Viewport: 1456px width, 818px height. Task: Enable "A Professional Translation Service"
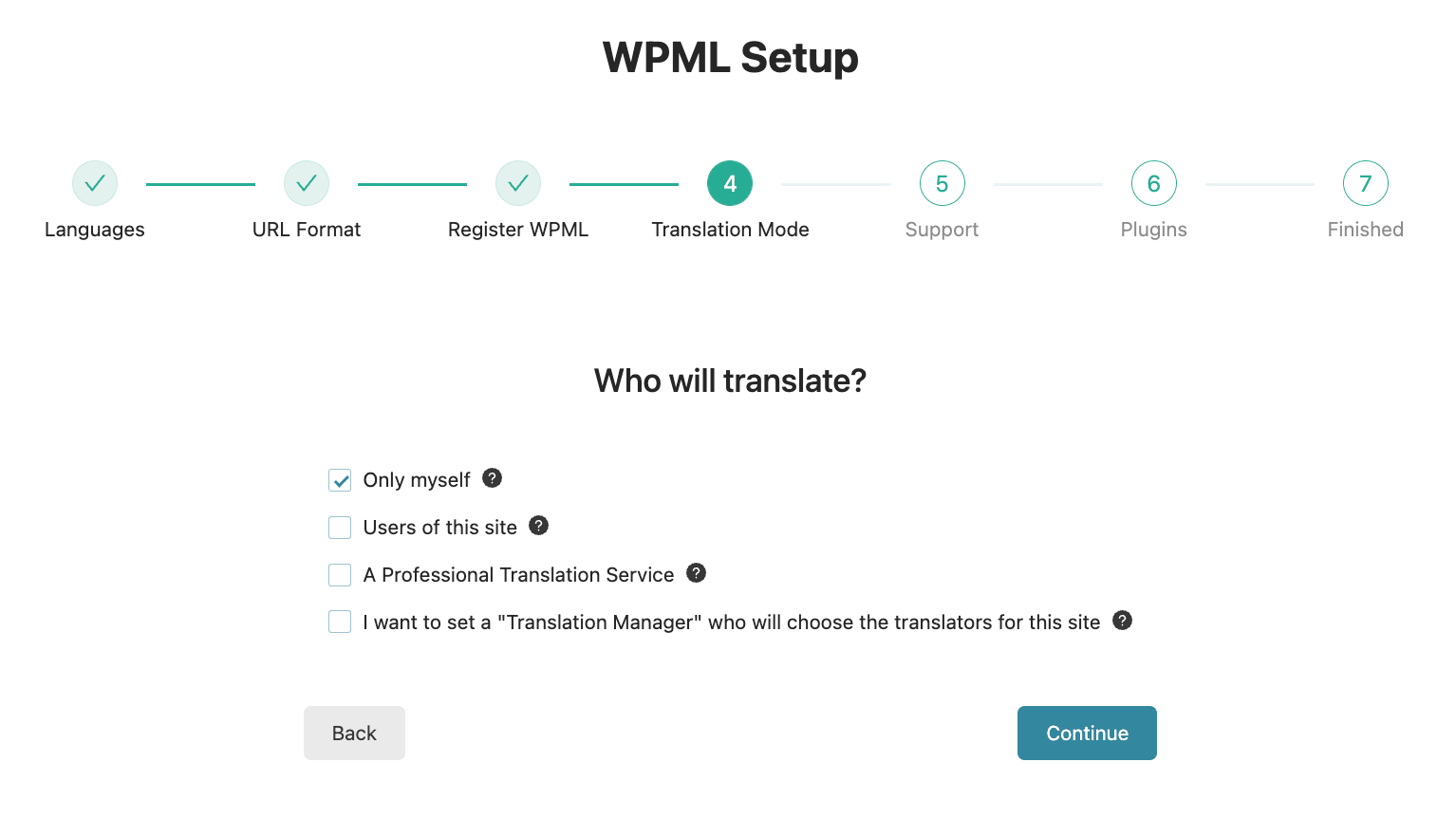click(x=339, y=575)
